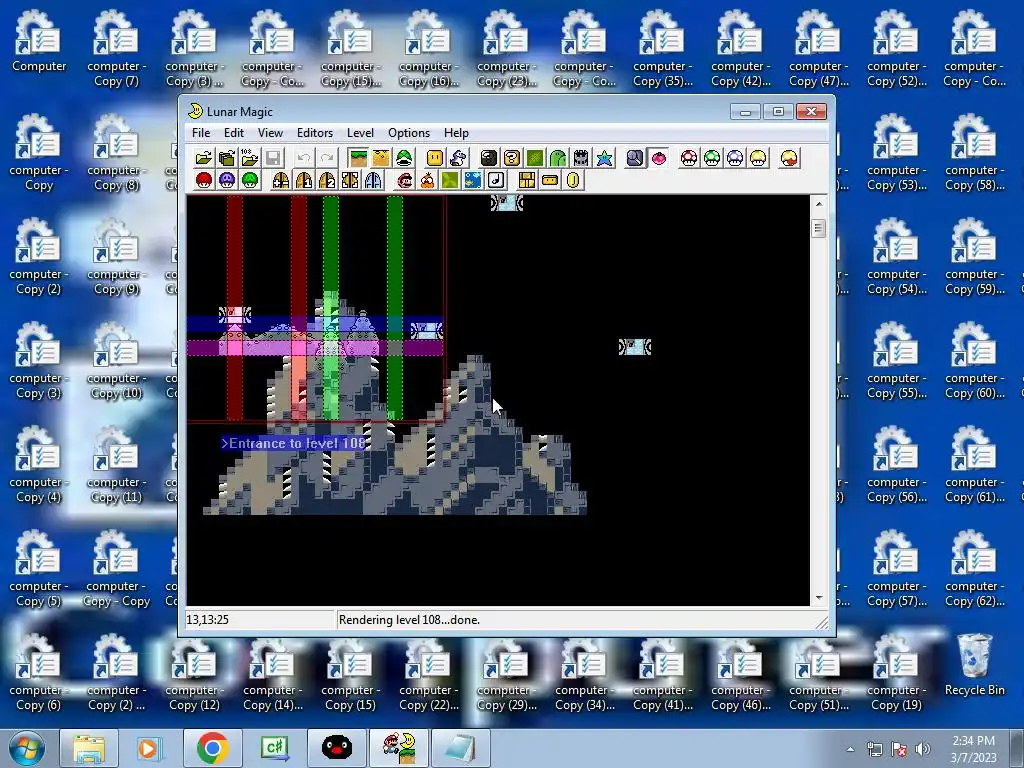The width and height of the screenshot is (1024, 768).
Task: Toggle the pink berry icon
Action: (x=658, y=158)
